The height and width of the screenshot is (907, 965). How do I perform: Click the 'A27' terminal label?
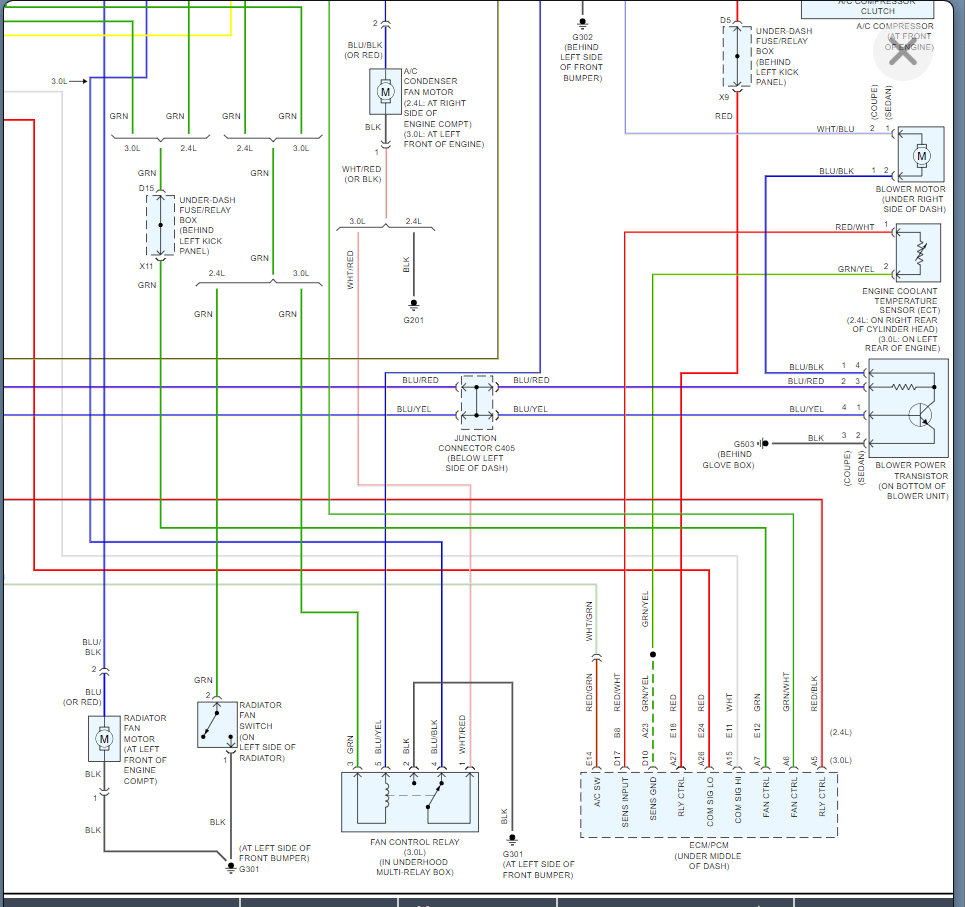pos(673,758)
